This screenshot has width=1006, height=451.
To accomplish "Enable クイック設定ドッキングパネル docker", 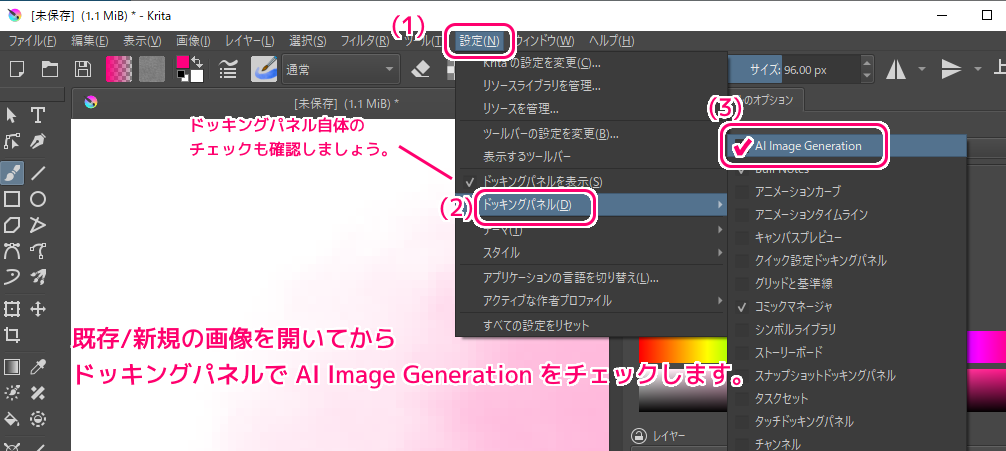I will point(847,260).
